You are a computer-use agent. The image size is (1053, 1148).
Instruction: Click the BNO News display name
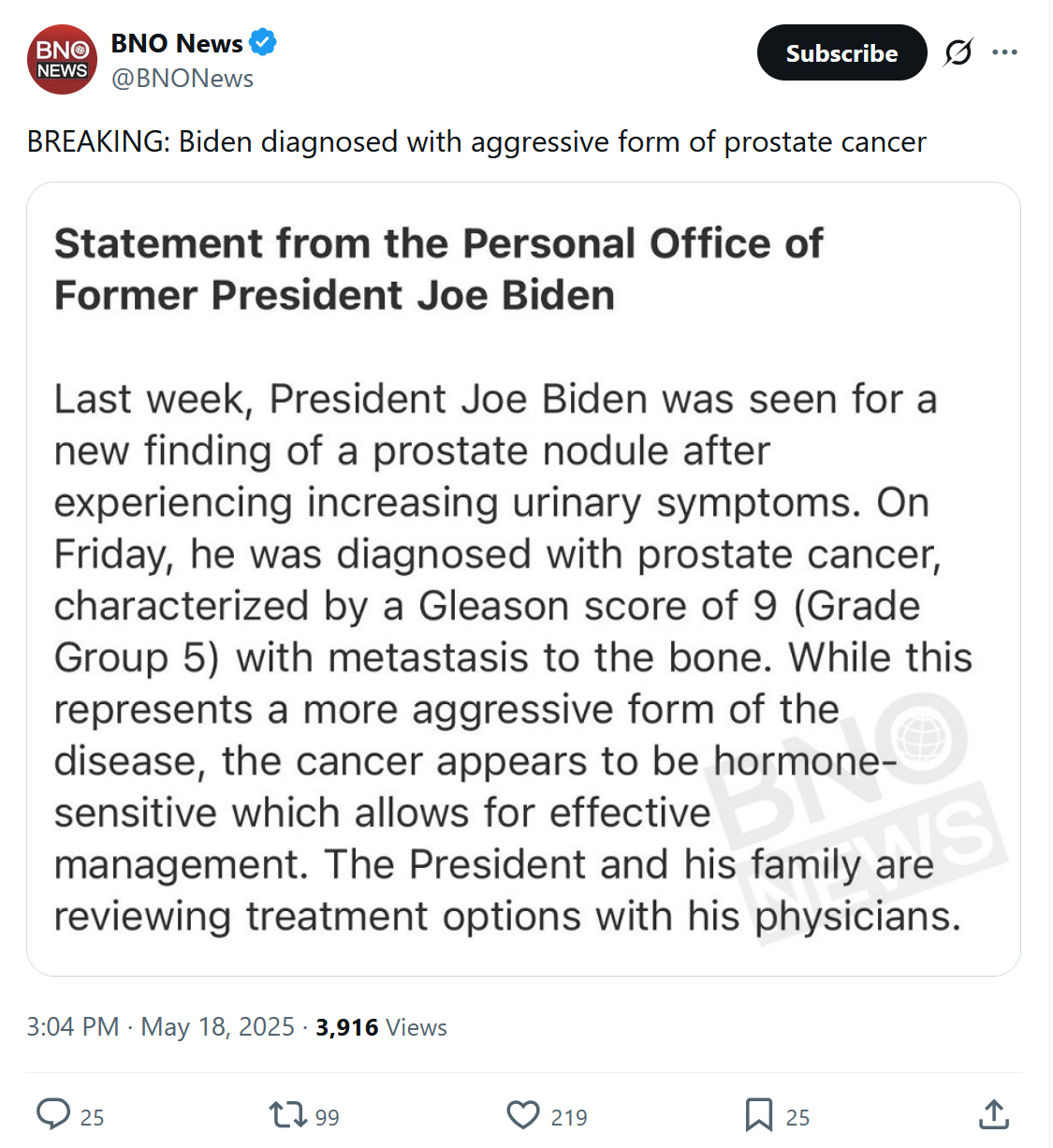pyautogui.click(x=177, y=43)
